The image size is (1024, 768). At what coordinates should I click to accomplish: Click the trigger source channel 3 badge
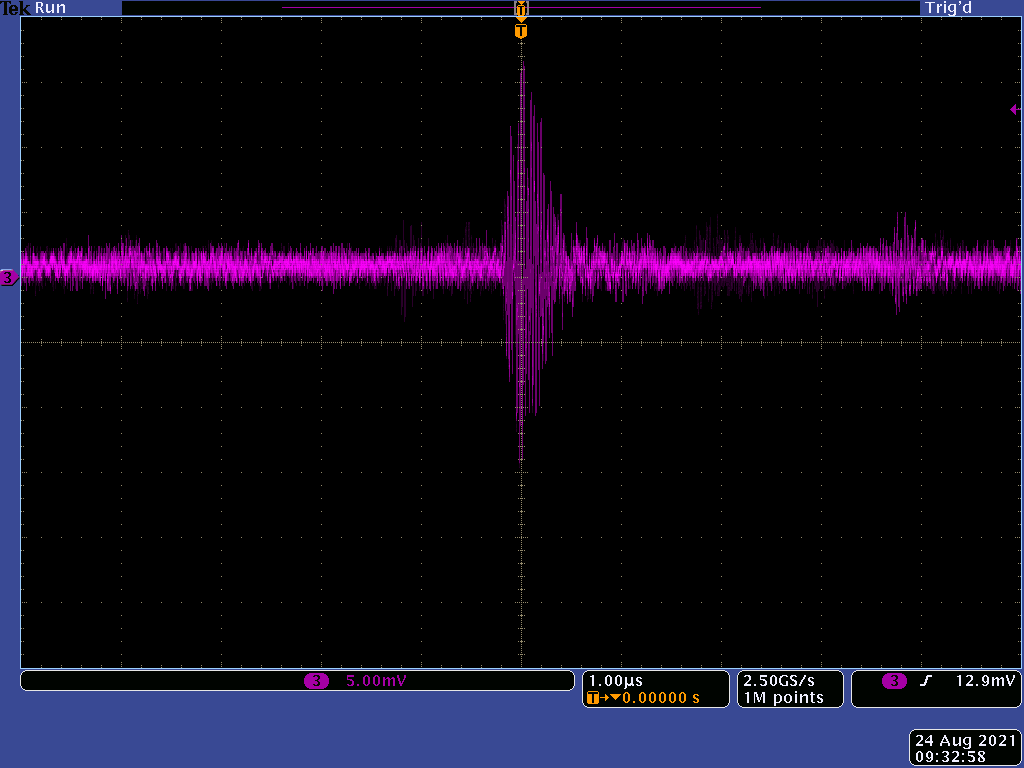pyautogui.click(x=894, y=681)
